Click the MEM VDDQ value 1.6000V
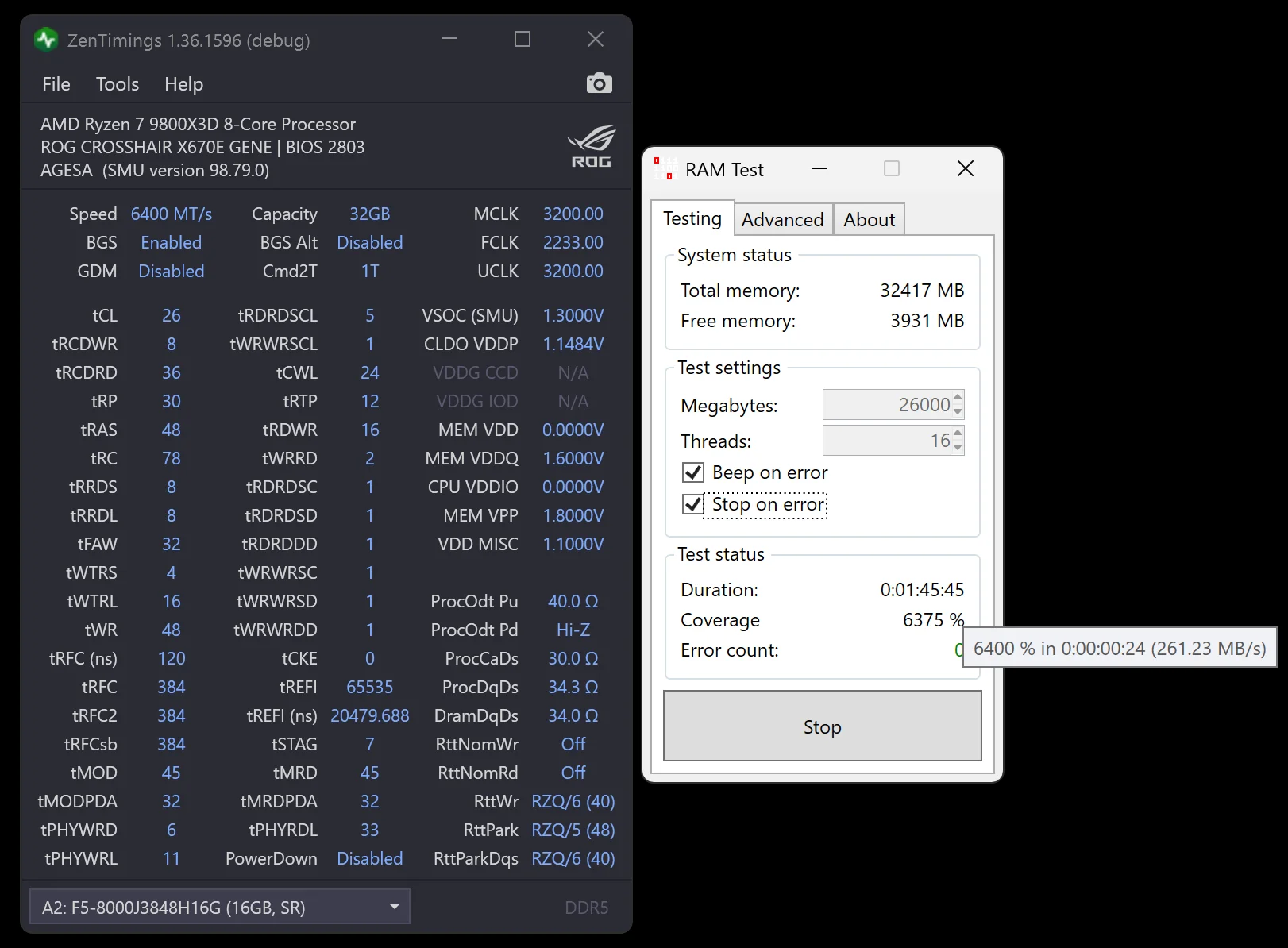Screen dimensions: 1288x948 click(x=573, y=459)
